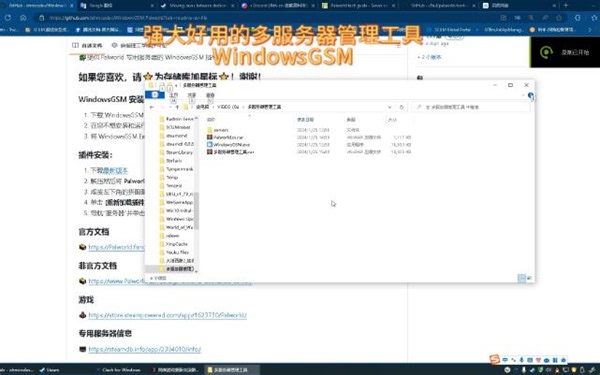
Task: Select the Tencent folder in the navigation tree
Action: coord(171,186)
